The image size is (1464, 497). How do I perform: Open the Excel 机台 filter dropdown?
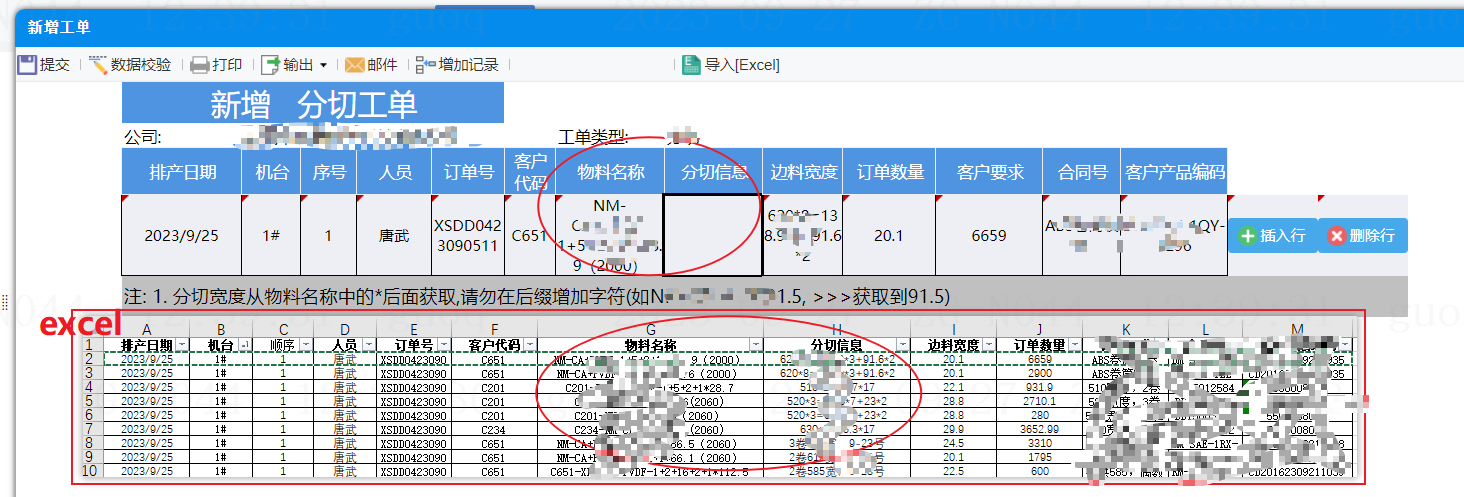[x=244, y=344]
